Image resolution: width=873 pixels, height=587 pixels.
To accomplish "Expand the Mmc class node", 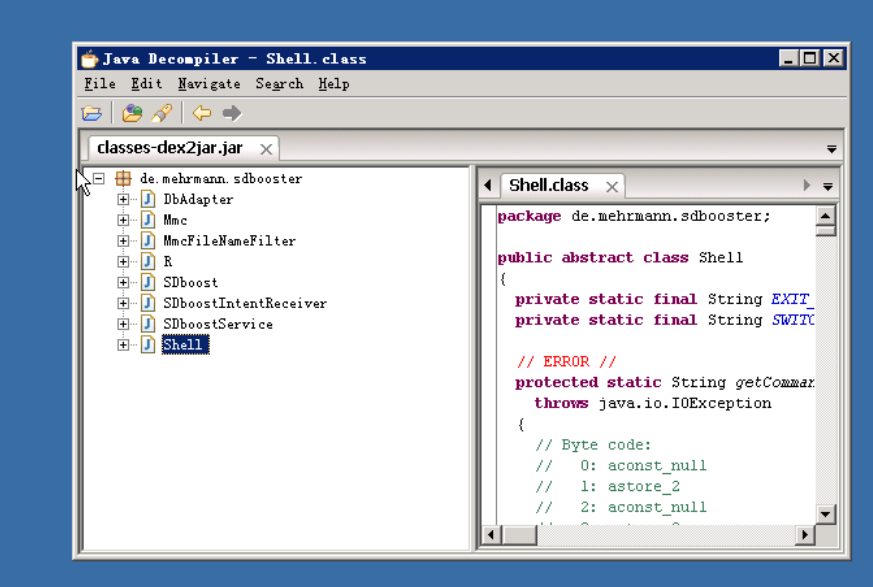I will pos(123,220).
